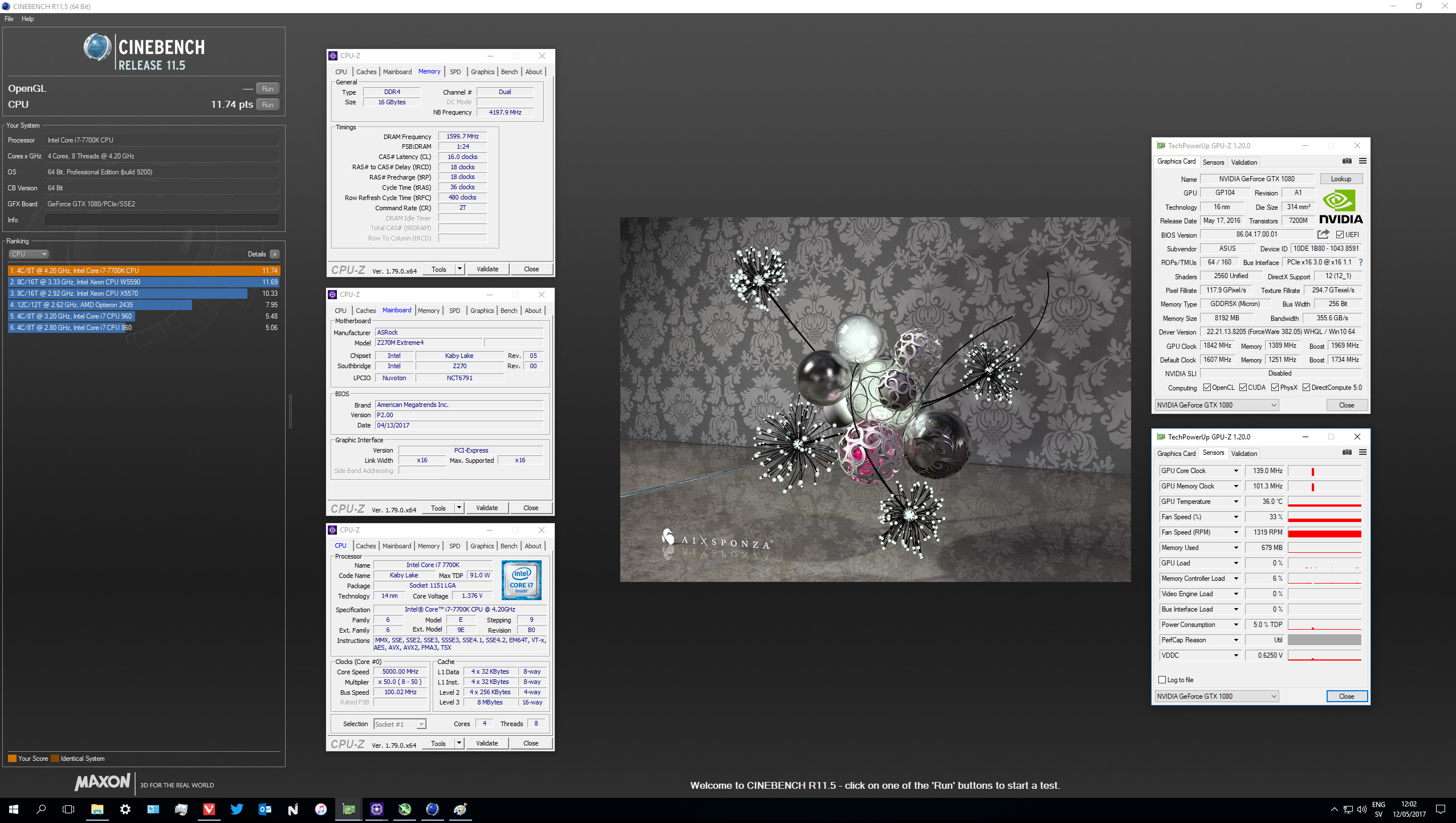Click the BIOS export share icon beside UEFI
This screenshot has width=1456, height=823.
click(1323, 234)
